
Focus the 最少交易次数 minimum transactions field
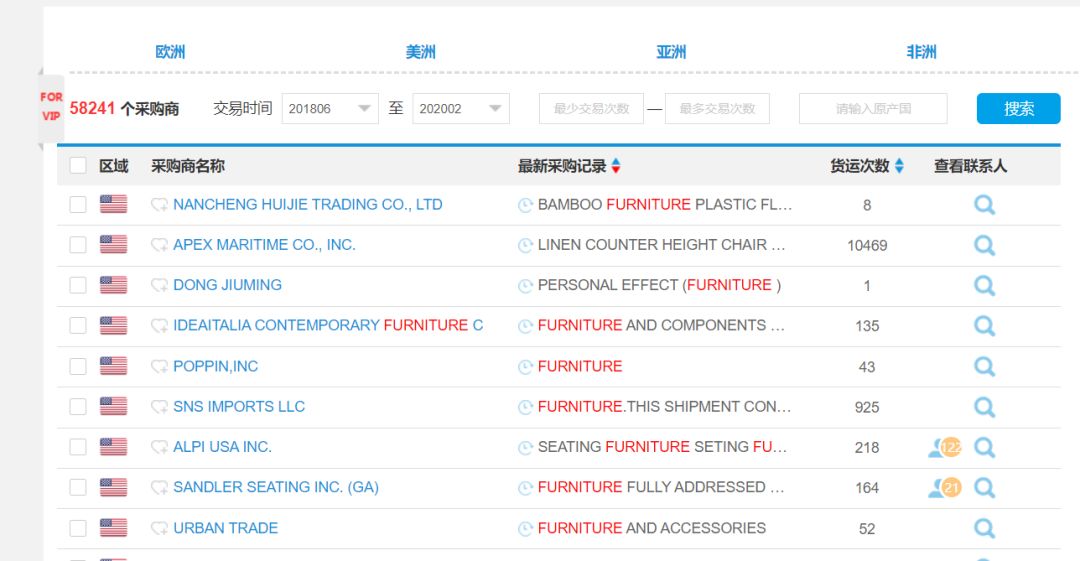point(592,109)
